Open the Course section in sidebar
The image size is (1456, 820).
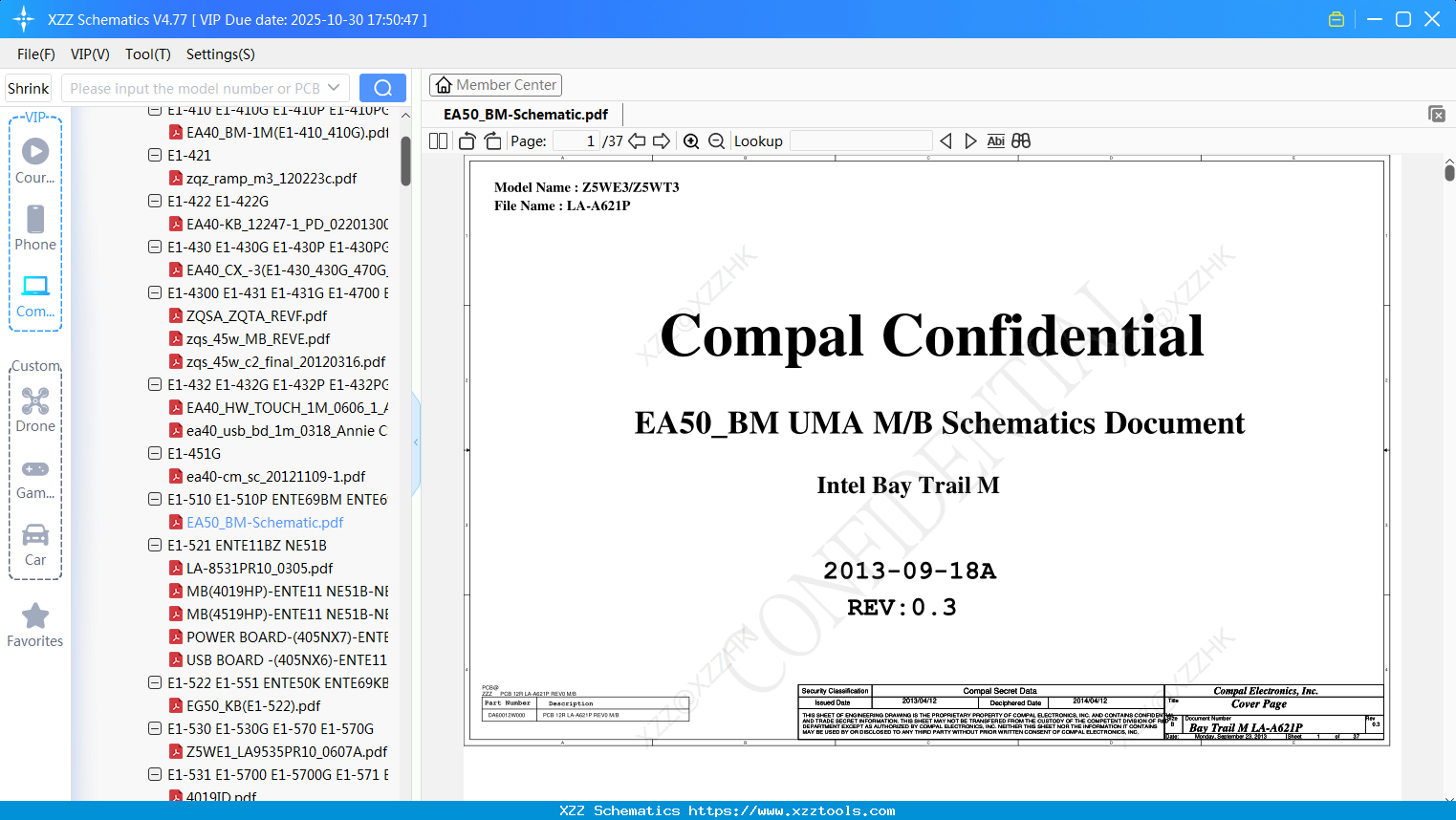(35, 161)
